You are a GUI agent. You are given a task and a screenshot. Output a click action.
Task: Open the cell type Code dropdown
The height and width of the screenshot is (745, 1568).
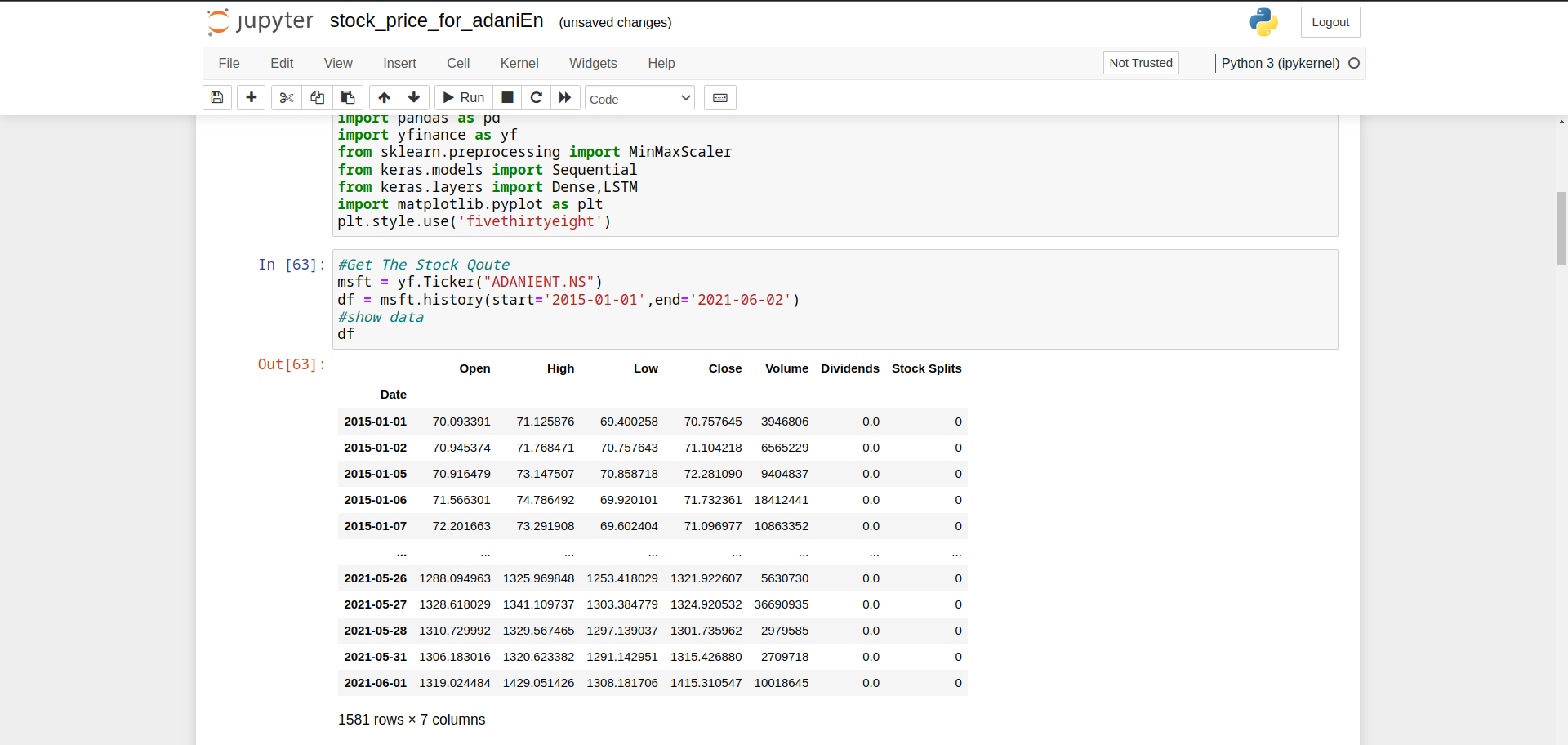pos(639,99)
